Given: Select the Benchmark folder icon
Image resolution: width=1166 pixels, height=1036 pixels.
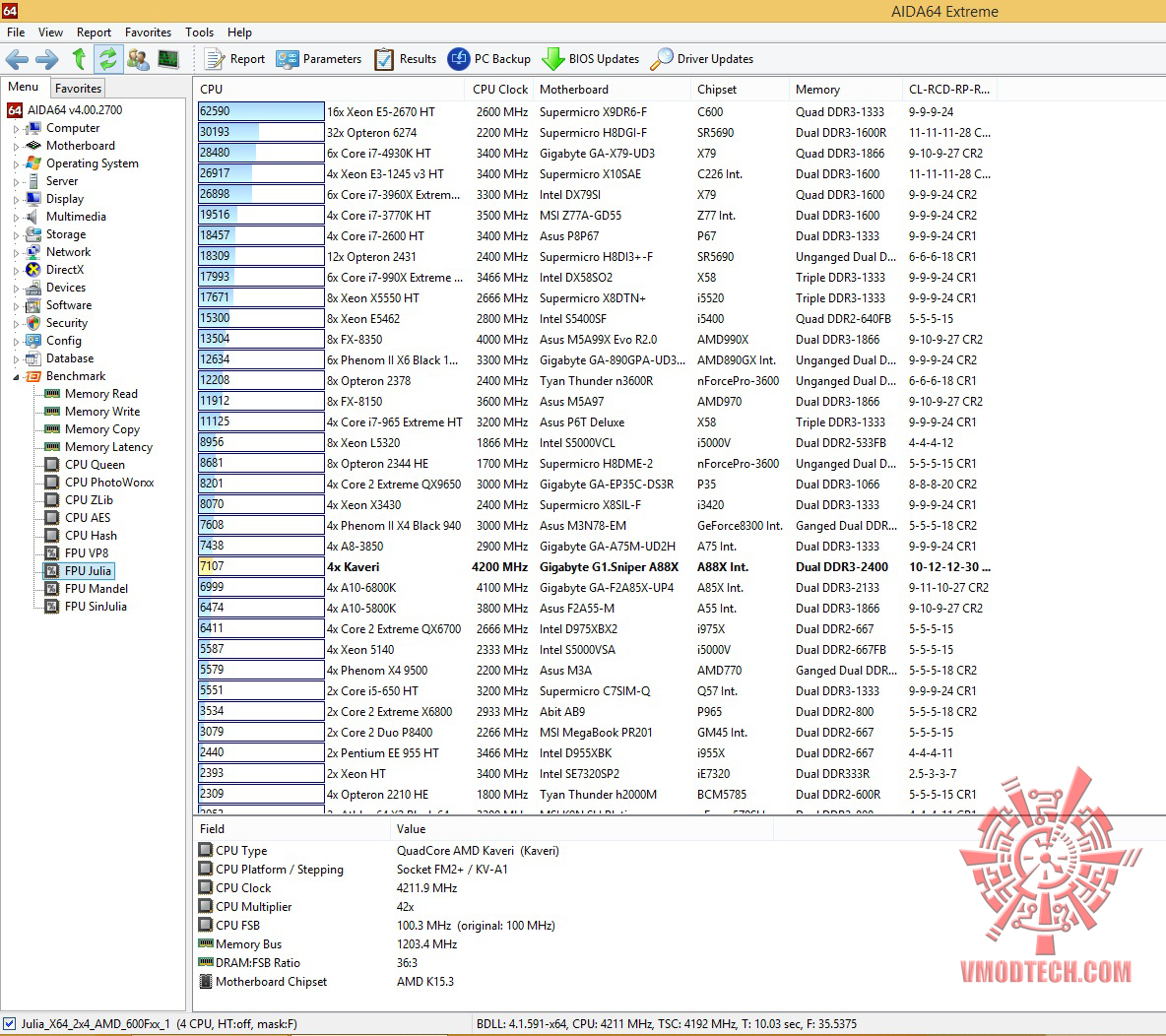Looking at the screenshot, I should pos(33,376).
